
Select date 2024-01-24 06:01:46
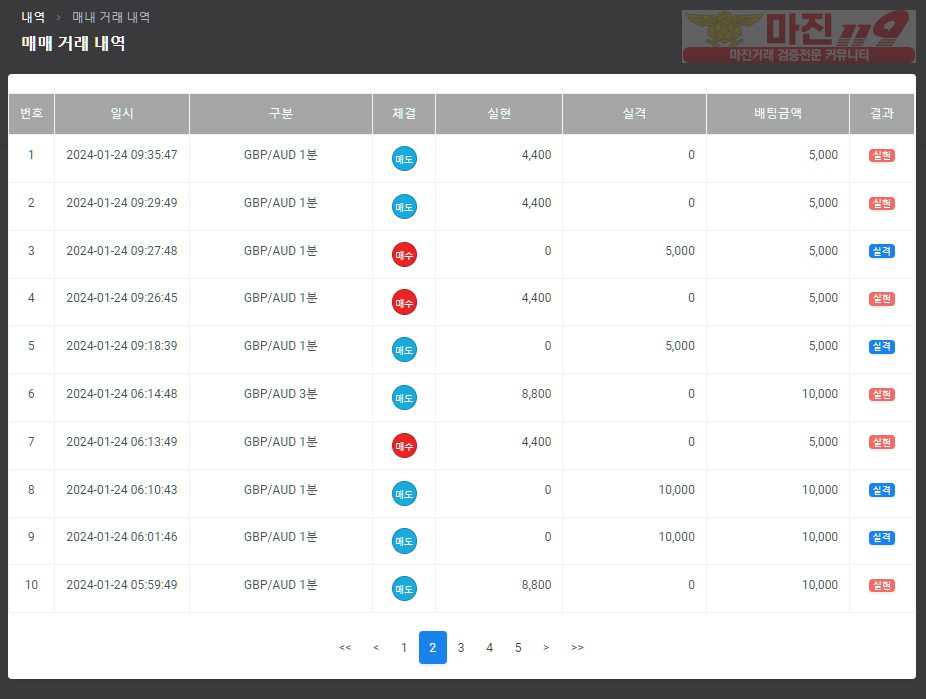click(122, 537)
